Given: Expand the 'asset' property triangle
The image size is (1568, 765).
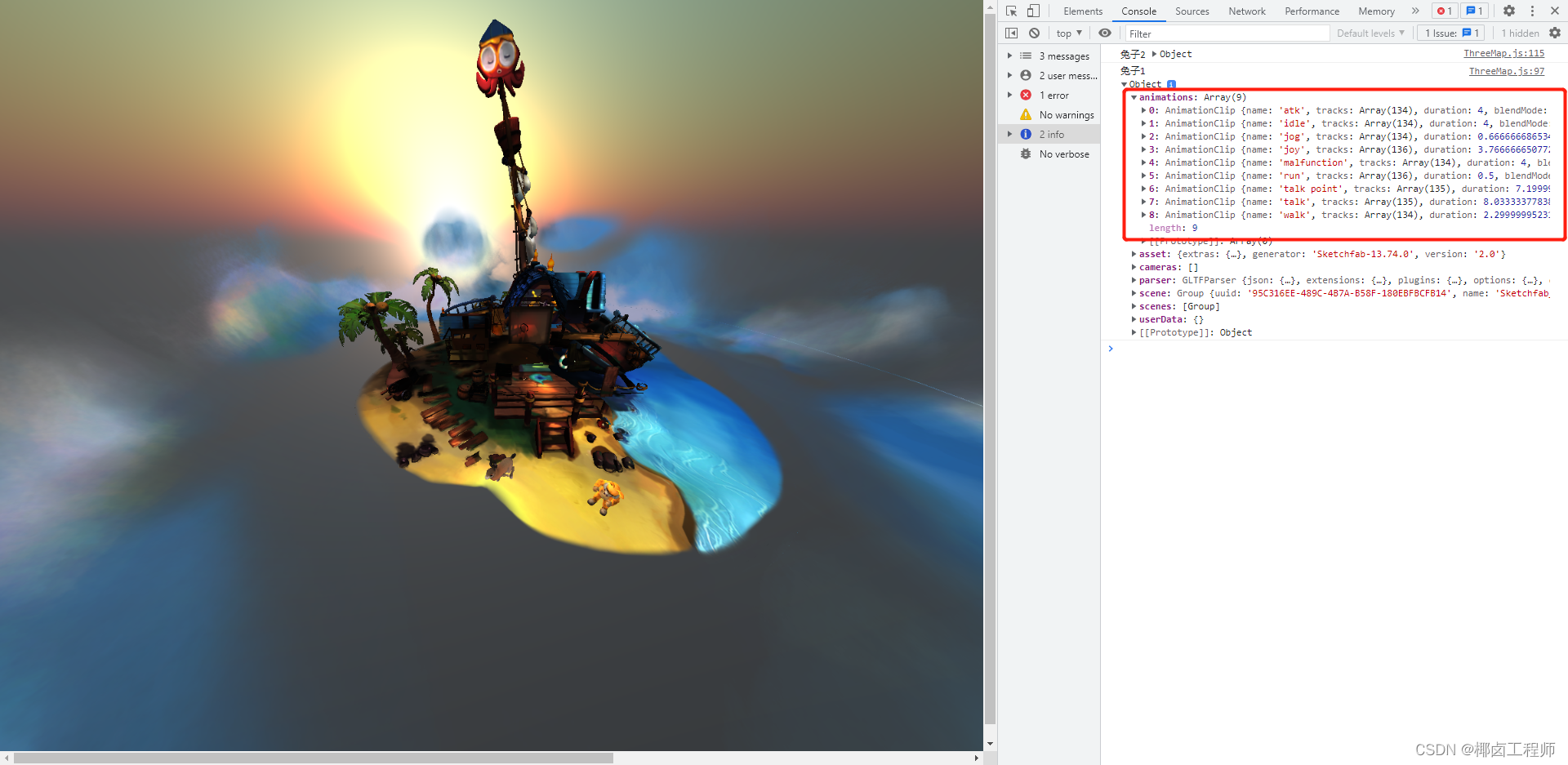Looking at the screenshot, I should [1134, 254].
